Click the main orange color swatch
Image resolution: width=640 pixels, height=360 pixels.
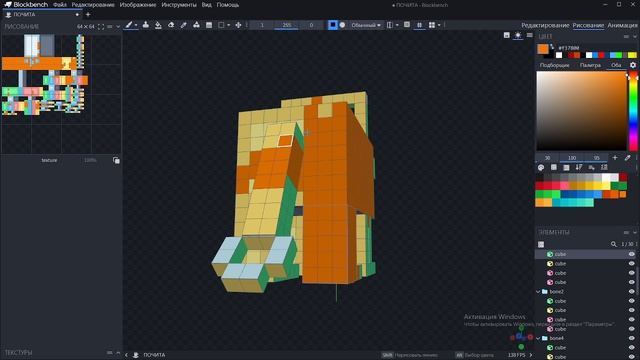click(543, 49)
